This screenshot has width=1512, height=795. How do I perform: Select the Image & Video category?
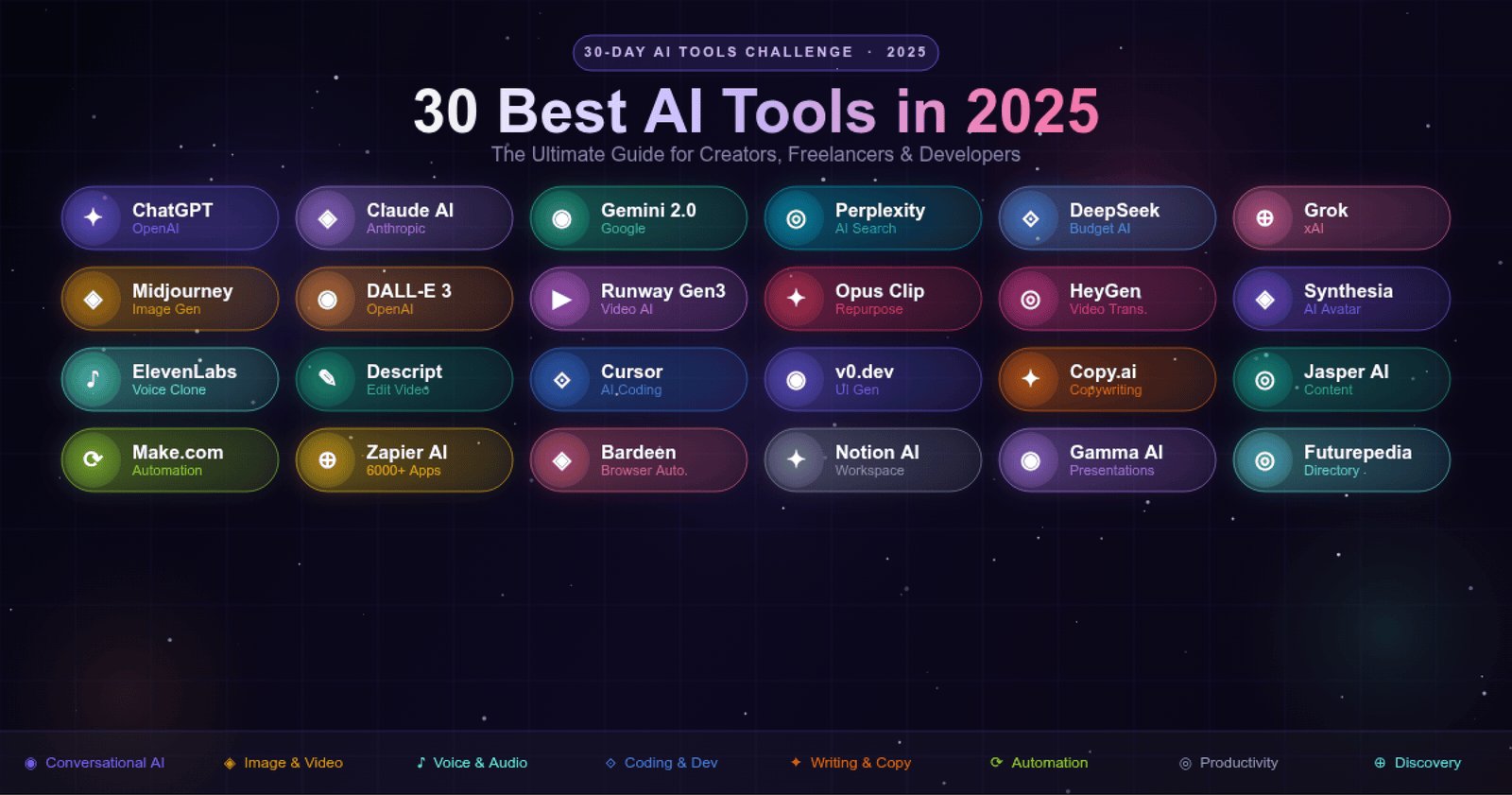[283, 763]
